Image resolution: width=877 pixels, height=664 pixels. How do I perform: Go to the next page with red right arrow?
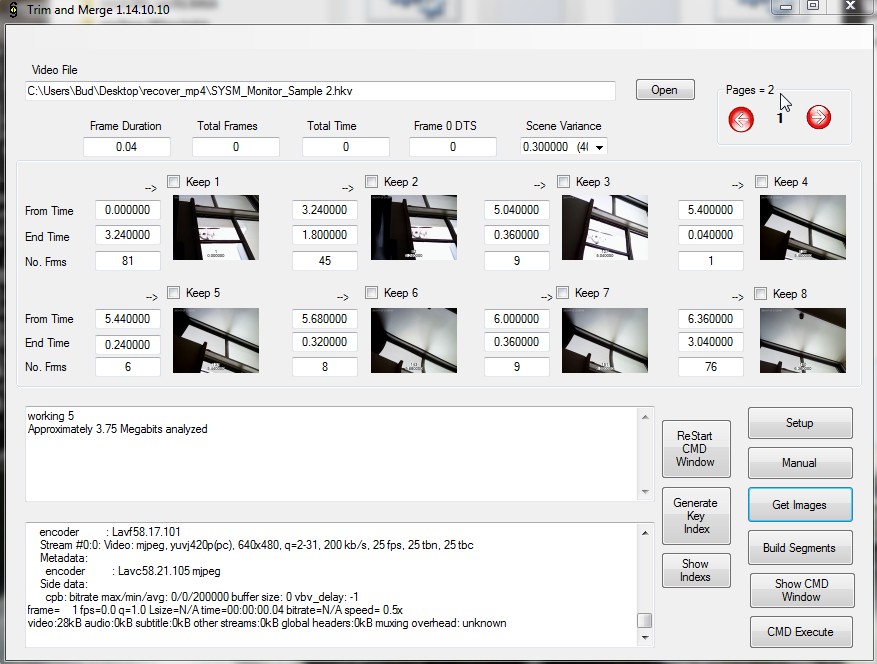(818, 117)
